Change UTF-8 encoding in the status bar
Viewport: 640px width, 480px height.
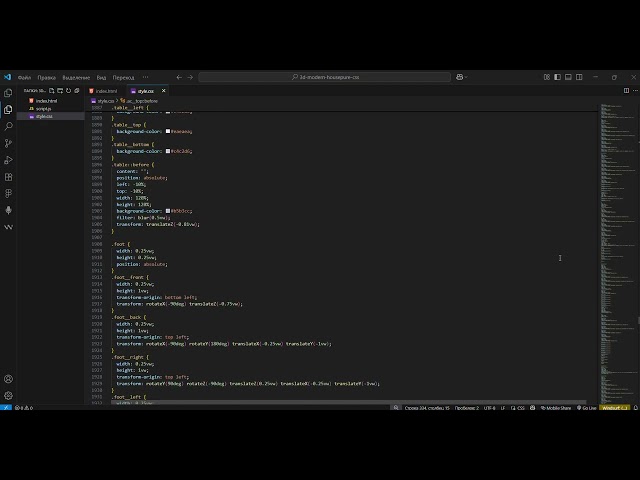click(489, 408)
